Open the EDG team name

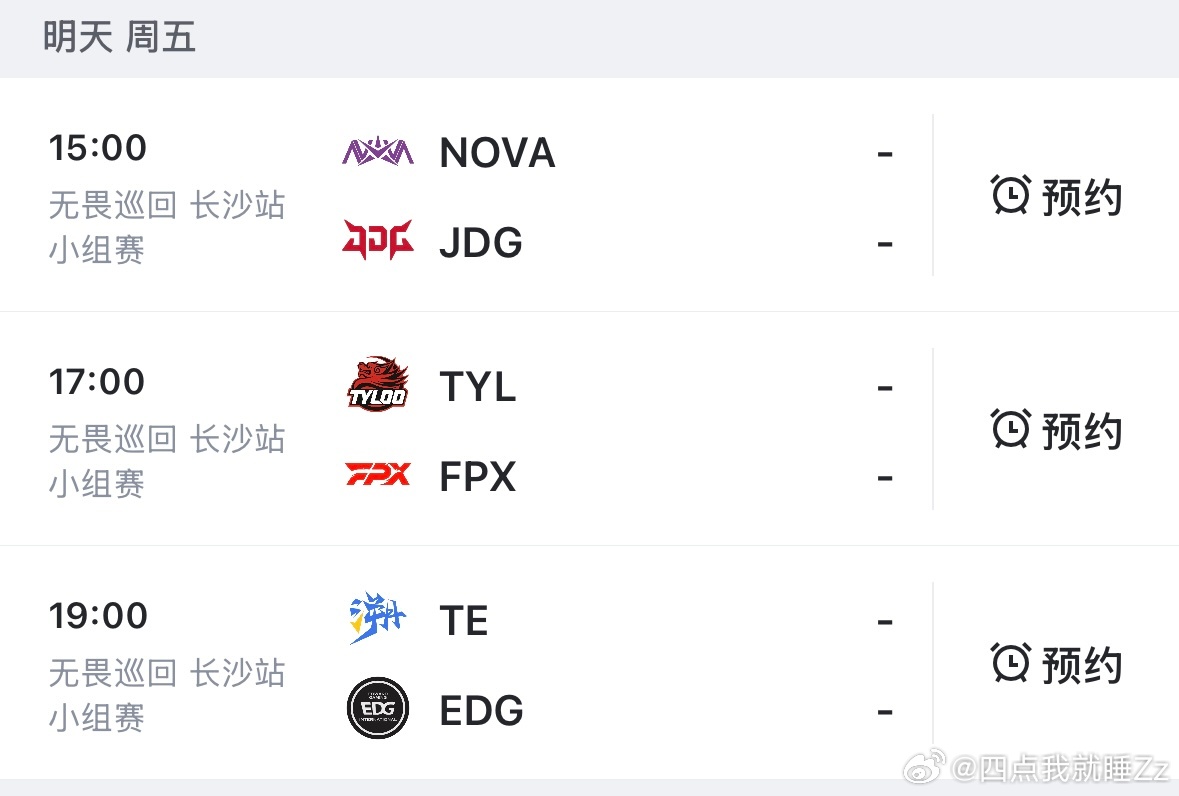[x=481, y=710]
